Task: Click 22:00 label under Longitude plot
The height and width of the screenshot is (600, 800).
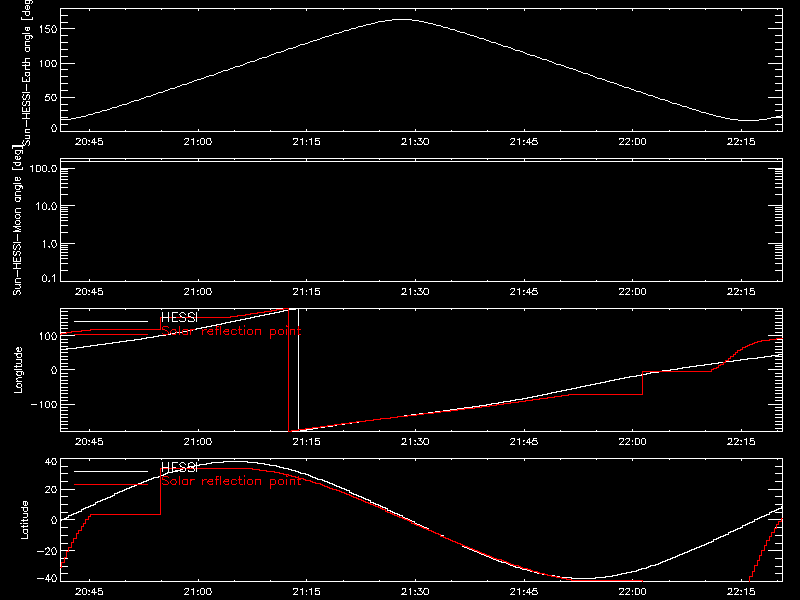Action: [x=632, y=442]
